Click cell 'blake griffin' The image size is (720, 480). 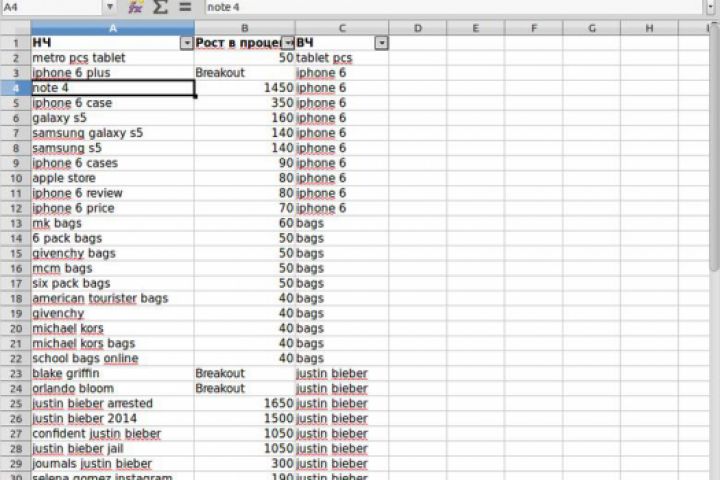point(112,373)
